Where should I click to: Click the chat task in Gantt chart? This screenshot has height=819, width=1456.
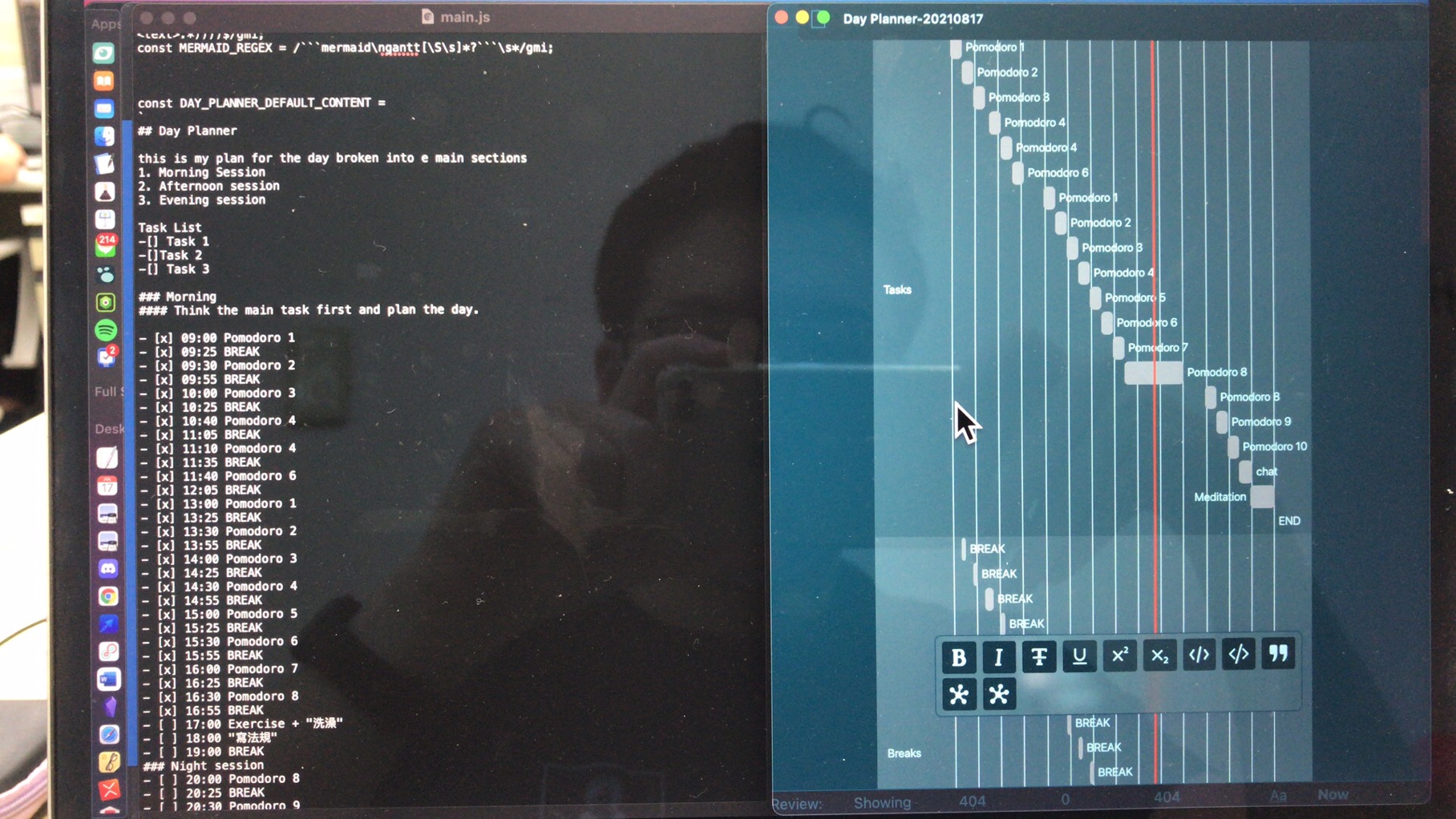(x=1266, y=471)
